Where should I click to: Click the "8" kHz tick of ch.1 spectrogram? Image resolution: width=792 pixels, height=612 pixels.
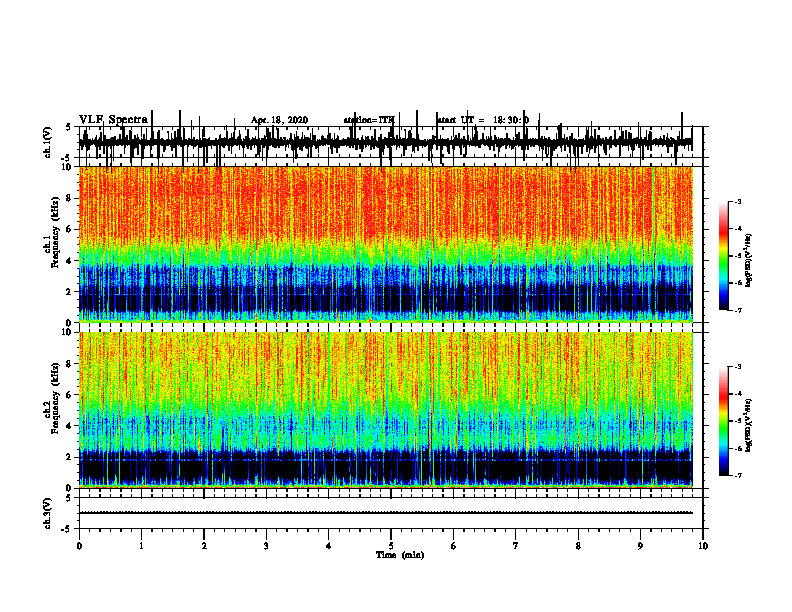70,198
